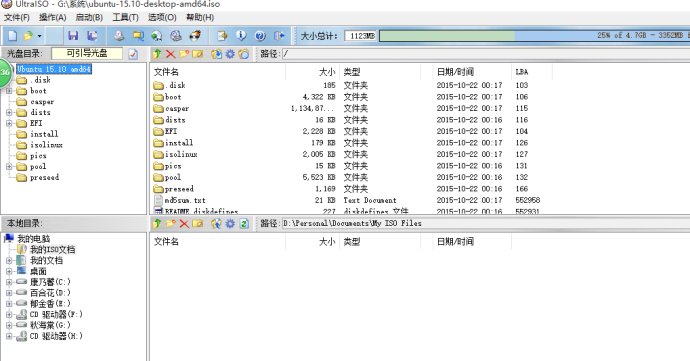Click the compress ISO disc icon
Screen dimensions: 690x361
[x=157, y=36]
